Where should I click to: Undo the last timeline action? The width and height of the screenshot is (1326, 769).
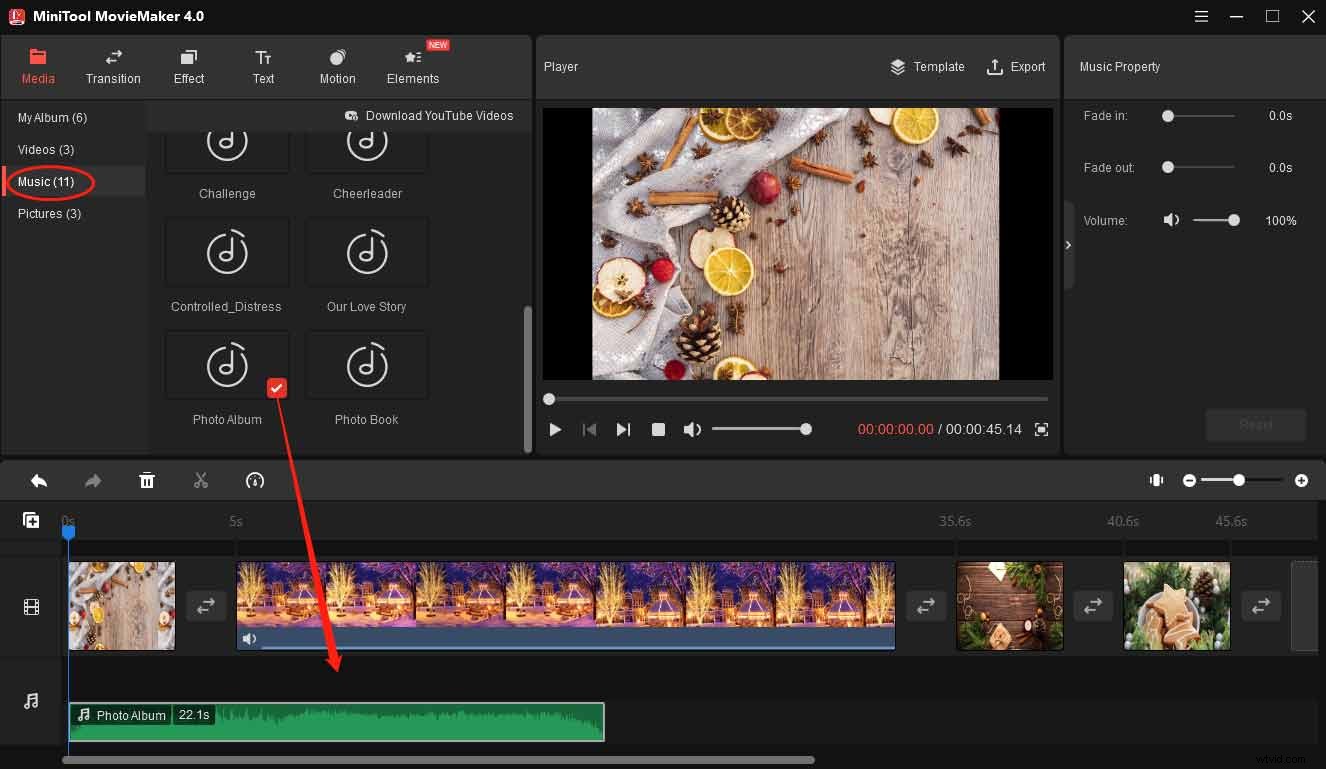pos(39,480)
